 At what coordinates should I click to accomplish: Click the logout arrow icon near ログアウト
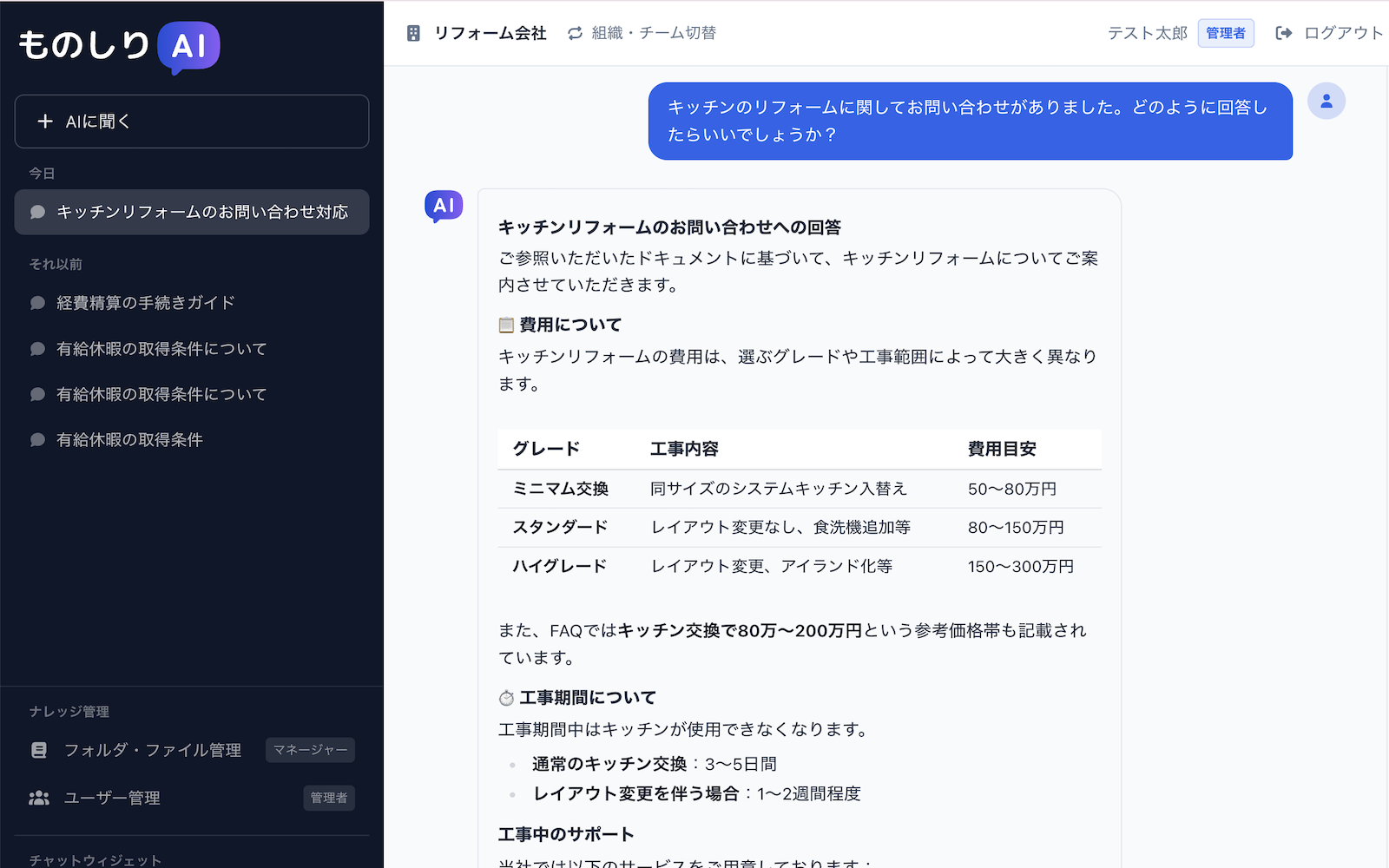click(x=1283, y=32)
